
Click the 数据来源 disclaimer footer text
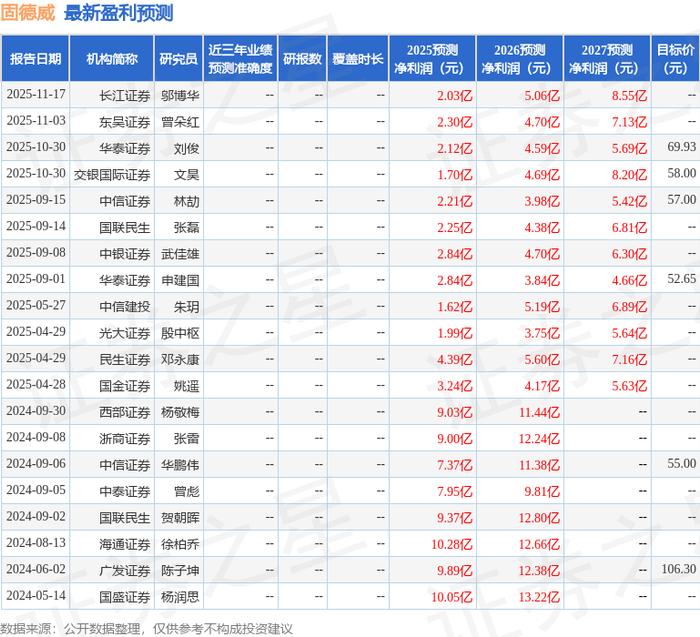tap(146, 629)
